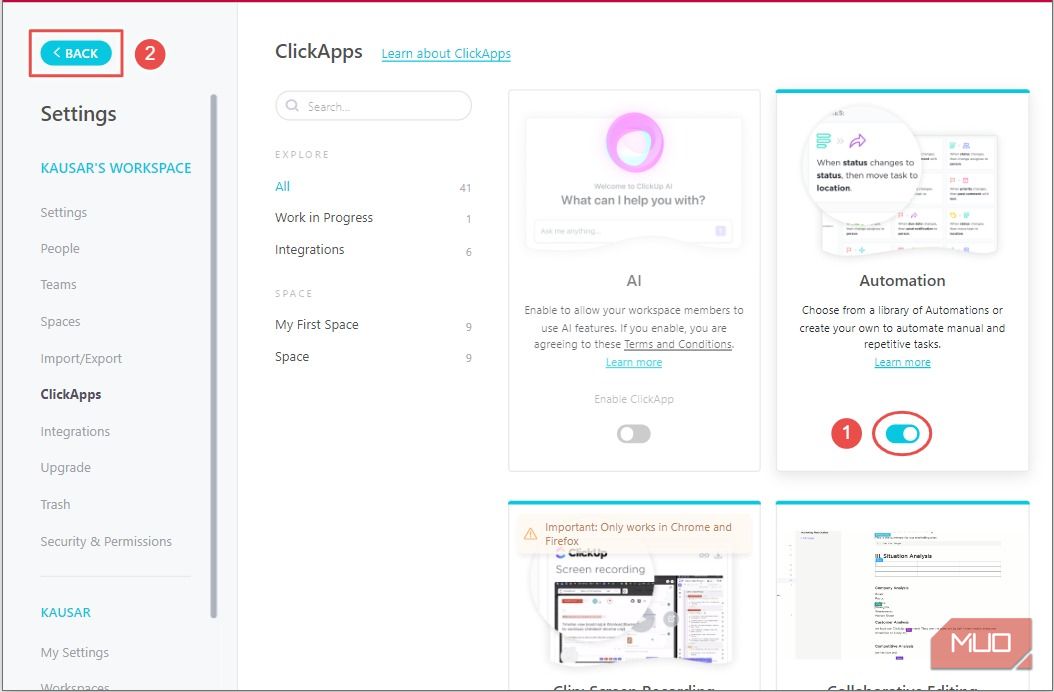The height and width of the screenshot is (692, 1054).
Task: Select People in the workspace sidebar
Action: pyautogui.click(x=60, y=248)
